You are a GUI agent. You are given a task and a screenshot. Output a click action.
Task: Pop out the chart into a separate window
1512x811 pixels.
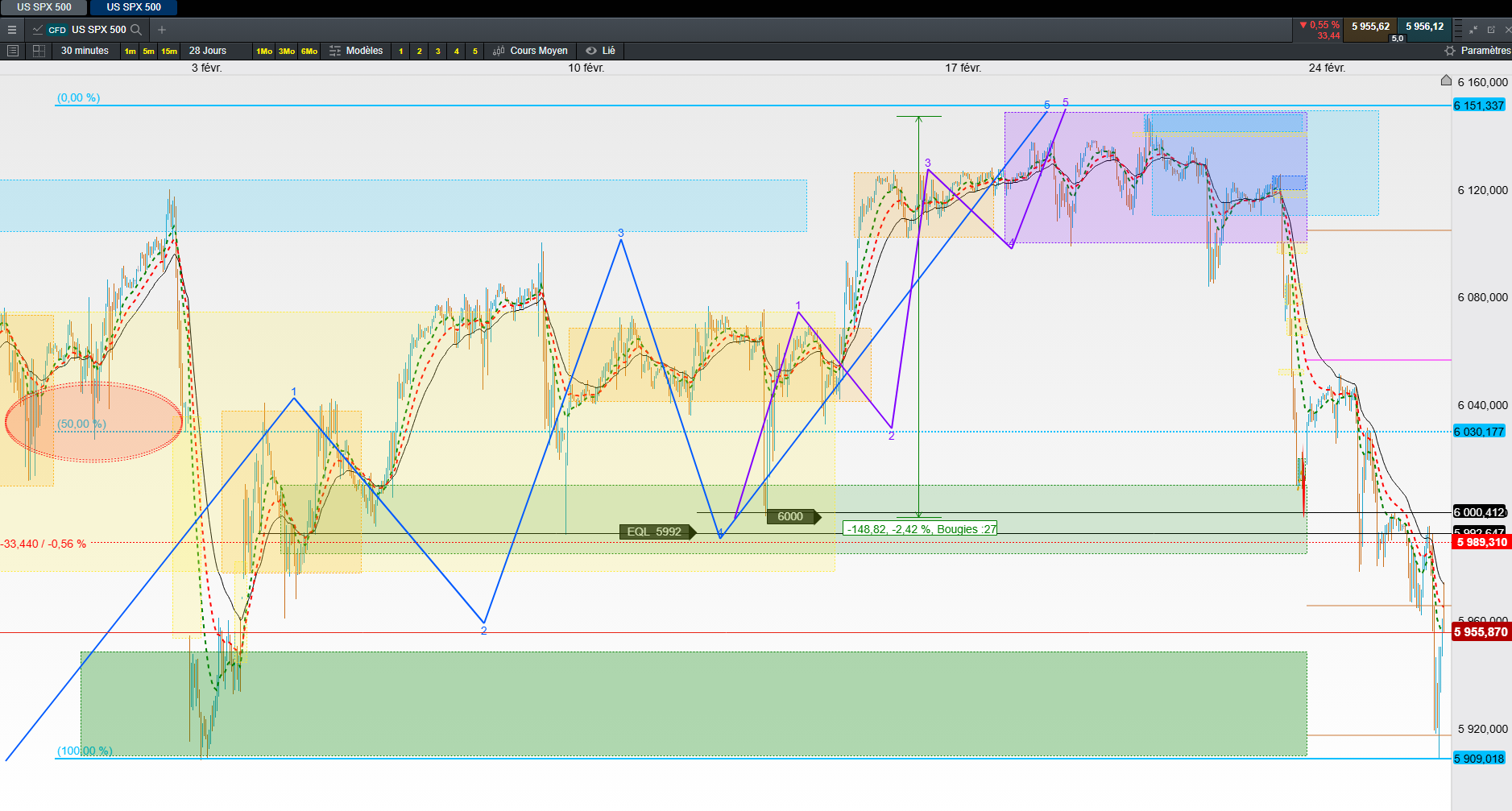pyautogui.click(x=1491, y=30)
